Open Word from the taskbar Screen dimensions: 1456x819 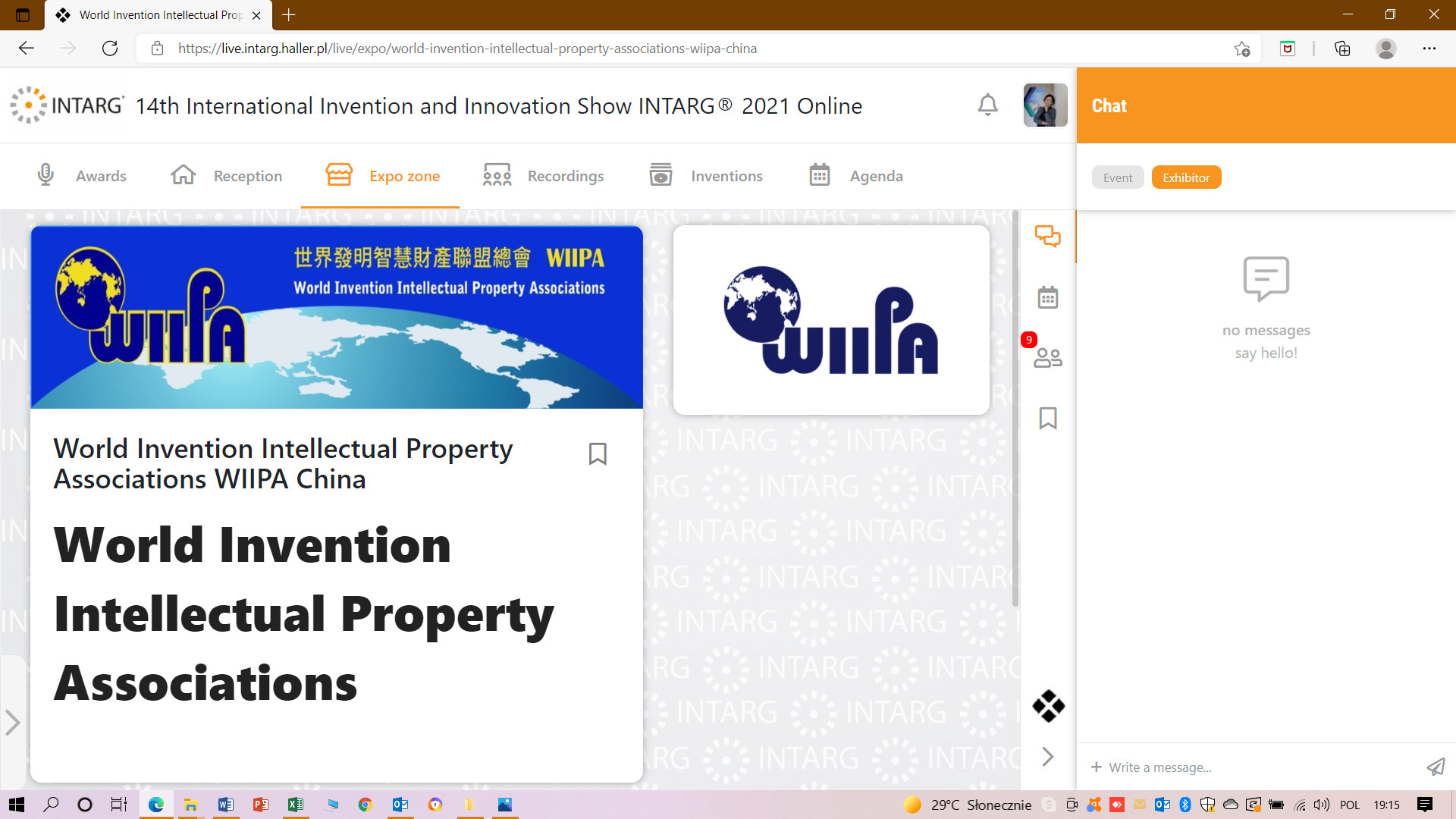225,805
